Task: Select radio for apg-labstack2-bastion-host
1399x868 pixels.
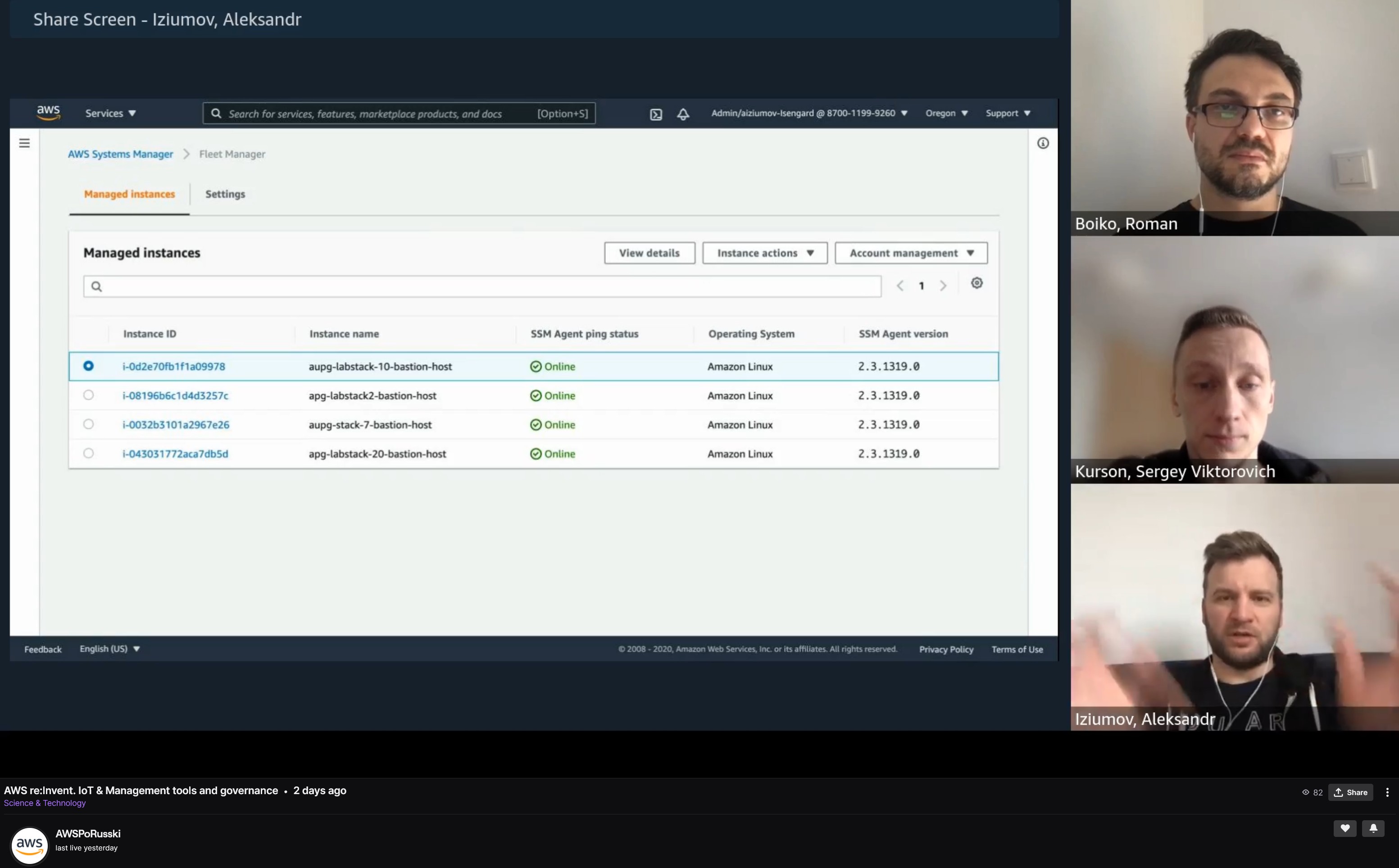Action: point(88,395)
